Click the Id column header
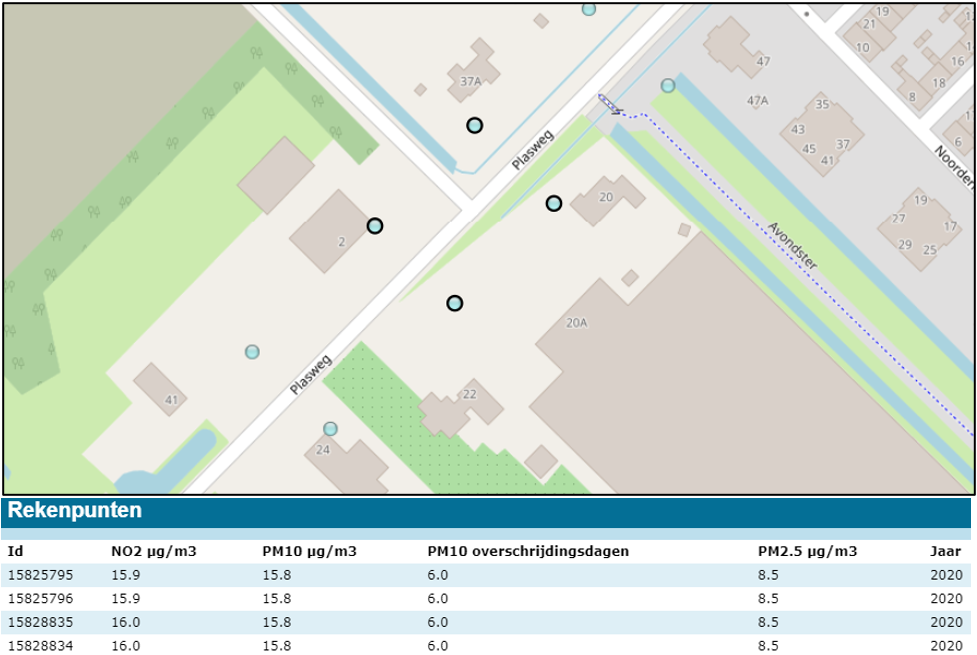Screen dimensions: 977x655 16,552
